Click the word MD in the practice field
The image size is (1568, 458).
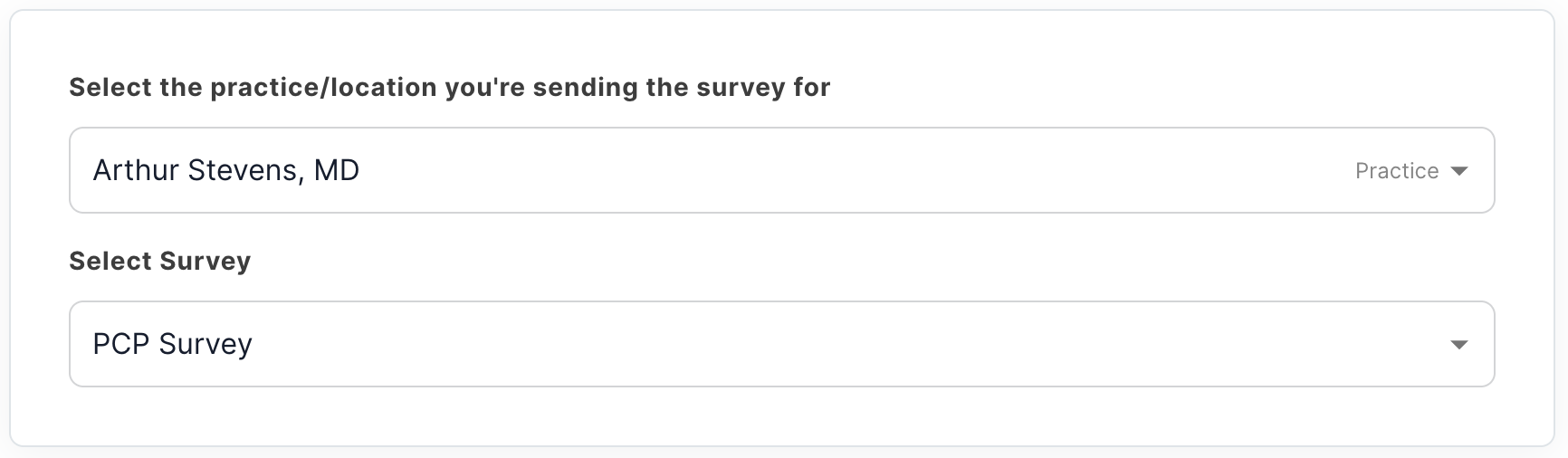pos(337,170)
